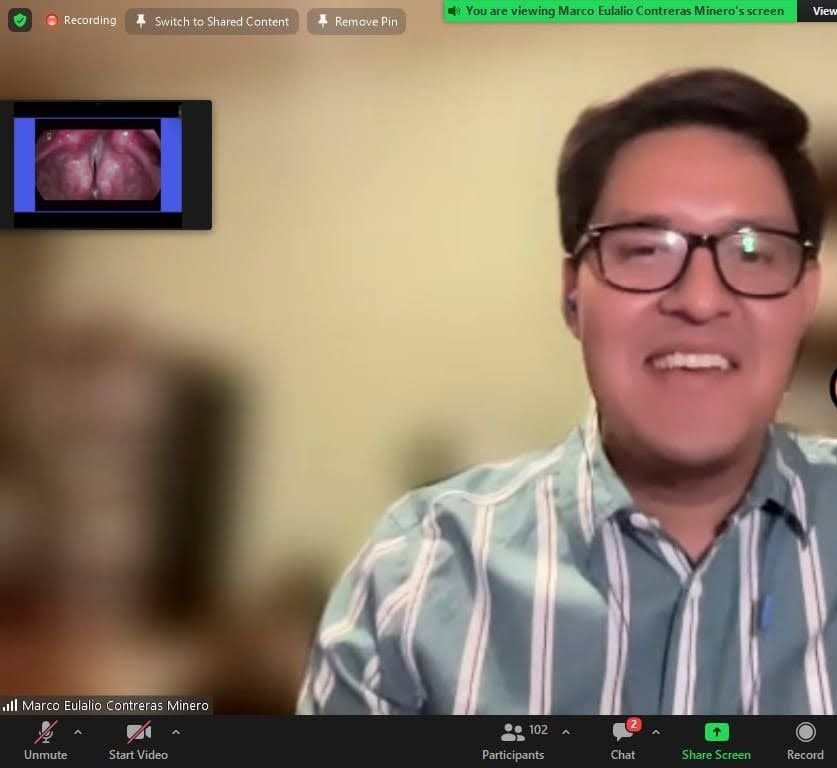Open the View options menu
This screenshot has width=837, height=768.
click(x=822, y=11)
